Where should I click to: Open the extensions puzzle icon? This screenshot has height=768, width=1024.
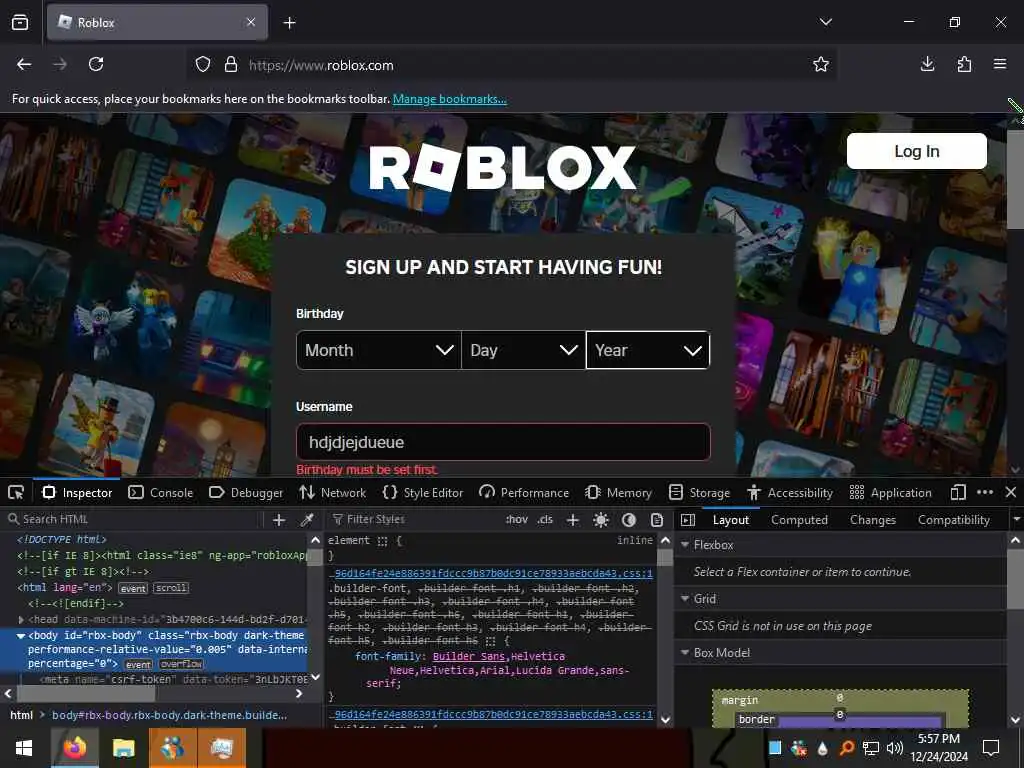pos(964,64)
